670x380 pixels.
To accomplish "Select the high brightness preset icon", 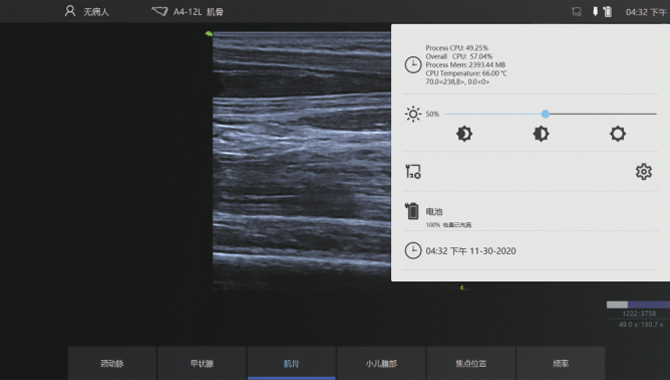I will (x=618, y=134).
